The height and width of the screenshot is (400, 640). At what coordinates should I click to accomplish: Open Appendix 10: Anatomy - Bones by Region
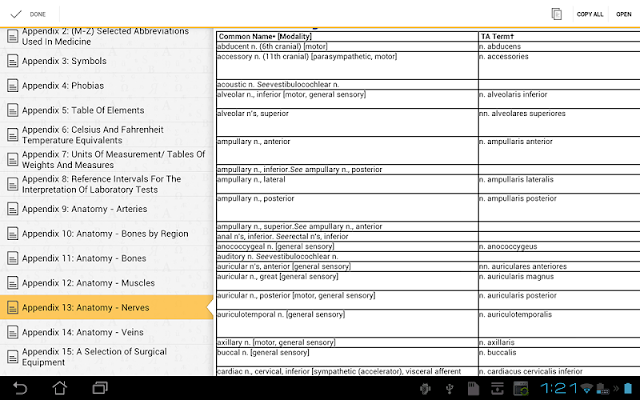[x=107, y=234]
